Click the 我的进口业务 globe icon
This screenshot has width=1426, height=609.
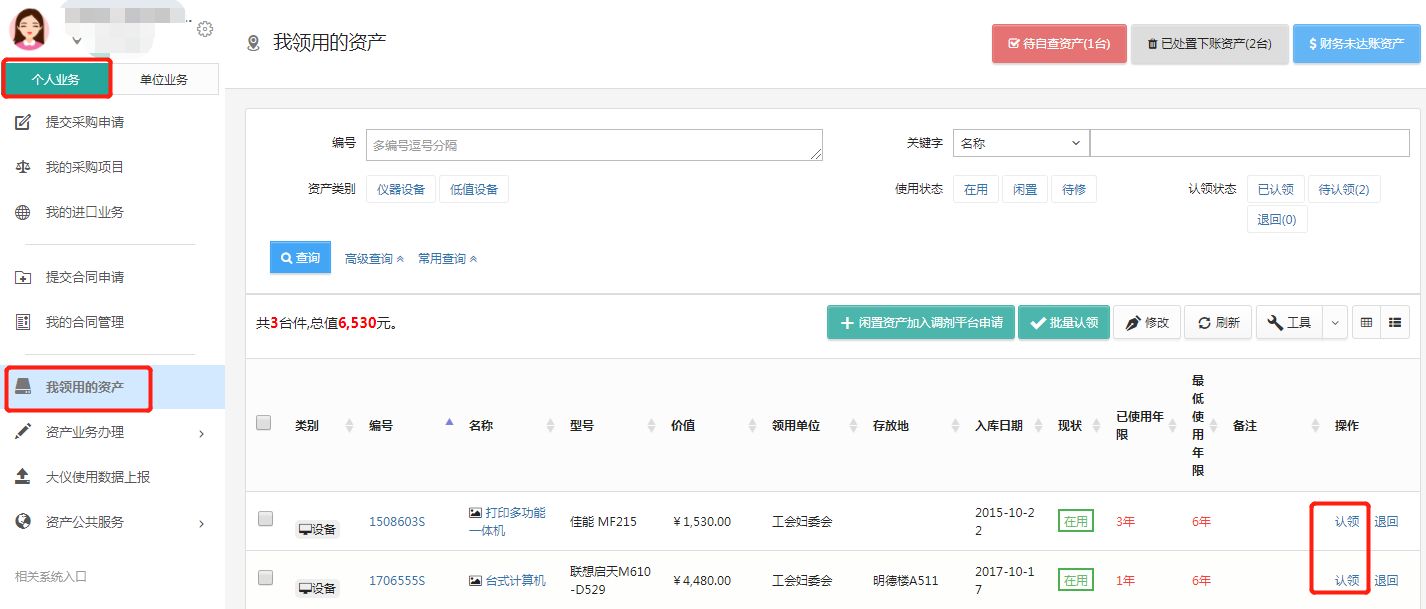point(23,212)
